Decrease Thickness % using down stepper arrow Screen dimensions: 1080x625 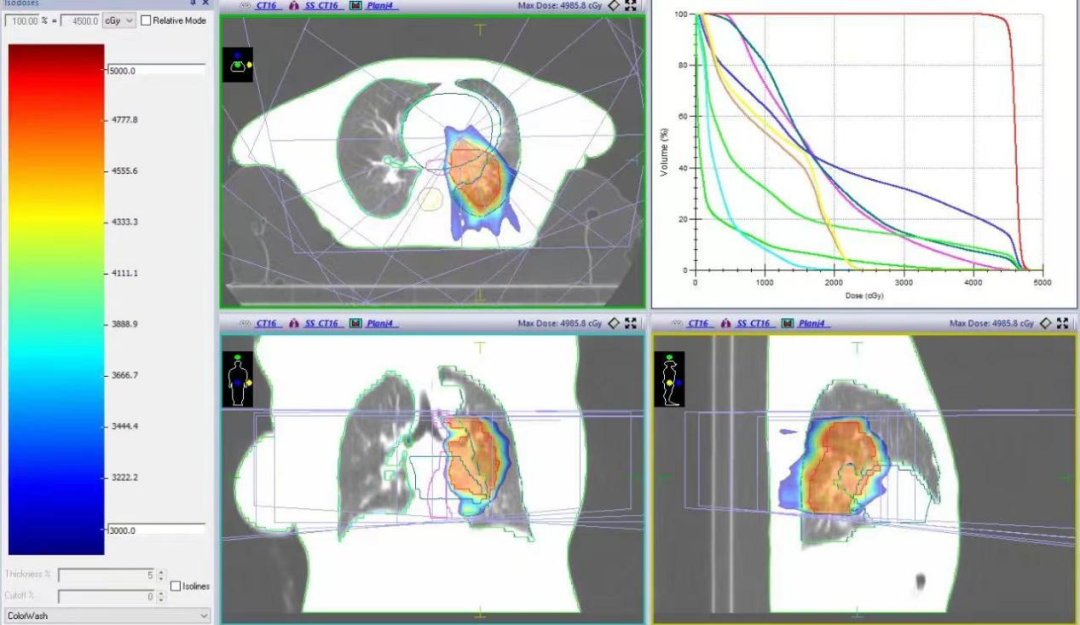point(161,578)
